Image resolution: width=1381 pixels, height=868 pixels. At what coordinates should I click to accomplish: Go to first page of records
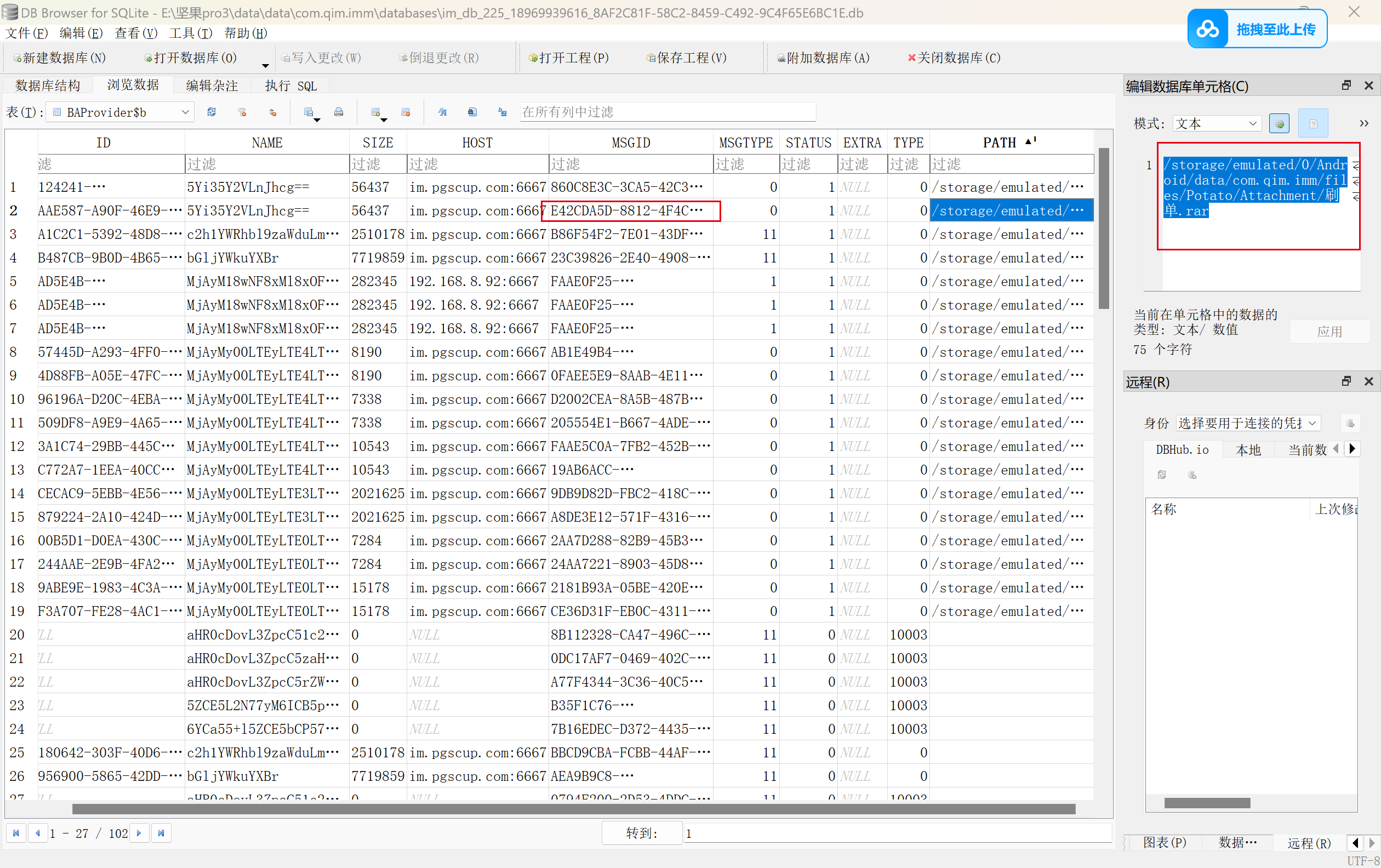16,833
